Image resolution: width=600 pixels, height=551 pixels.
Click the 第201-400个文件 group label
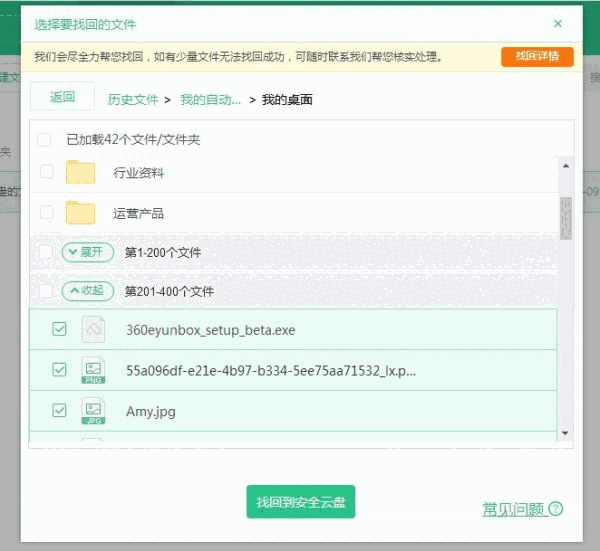coord(169,292)
